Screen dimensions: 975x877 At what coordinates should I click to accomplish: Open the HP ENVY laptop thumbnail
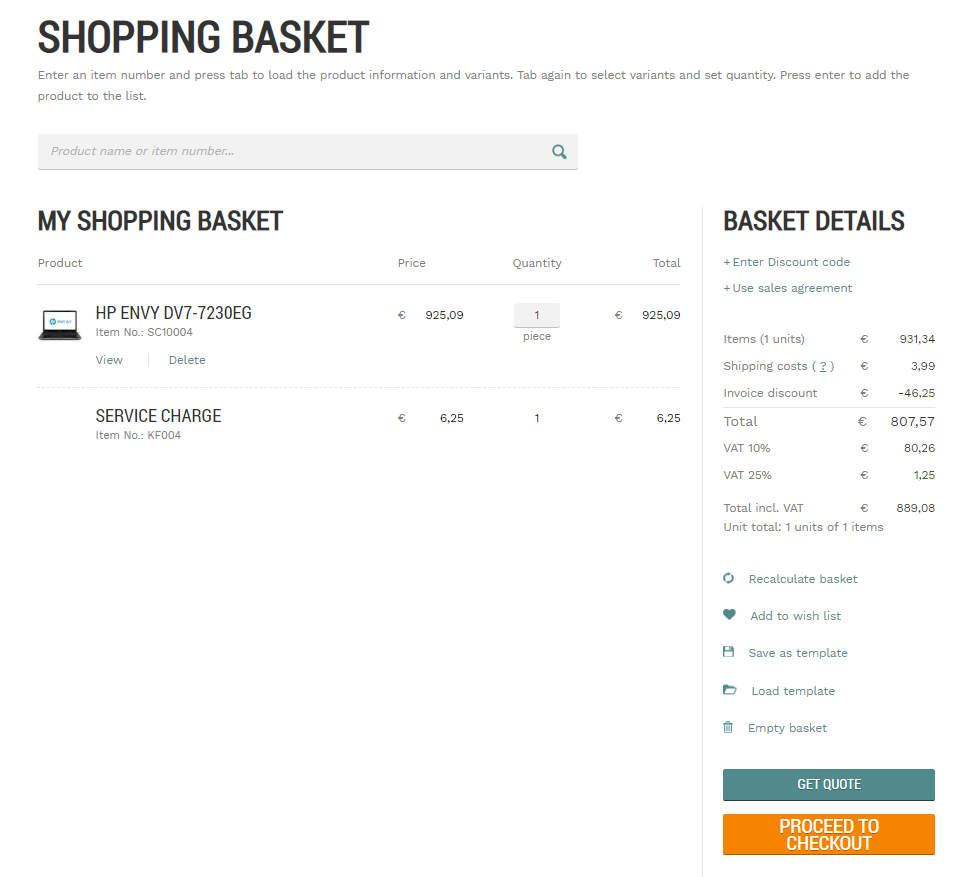click(x=60, y=325)
